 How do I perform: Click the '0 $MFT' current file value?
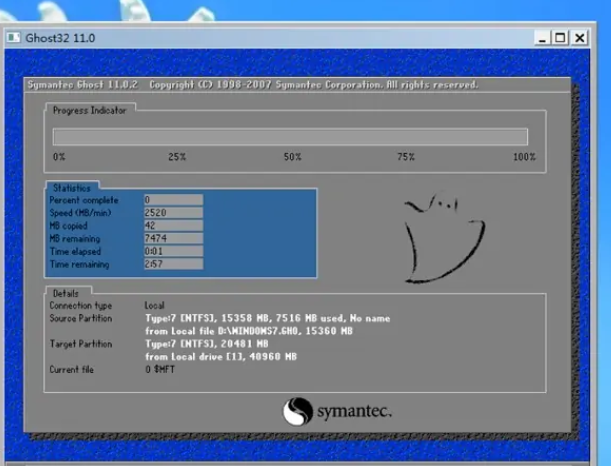pyautogui.click(x=160, y=369)
